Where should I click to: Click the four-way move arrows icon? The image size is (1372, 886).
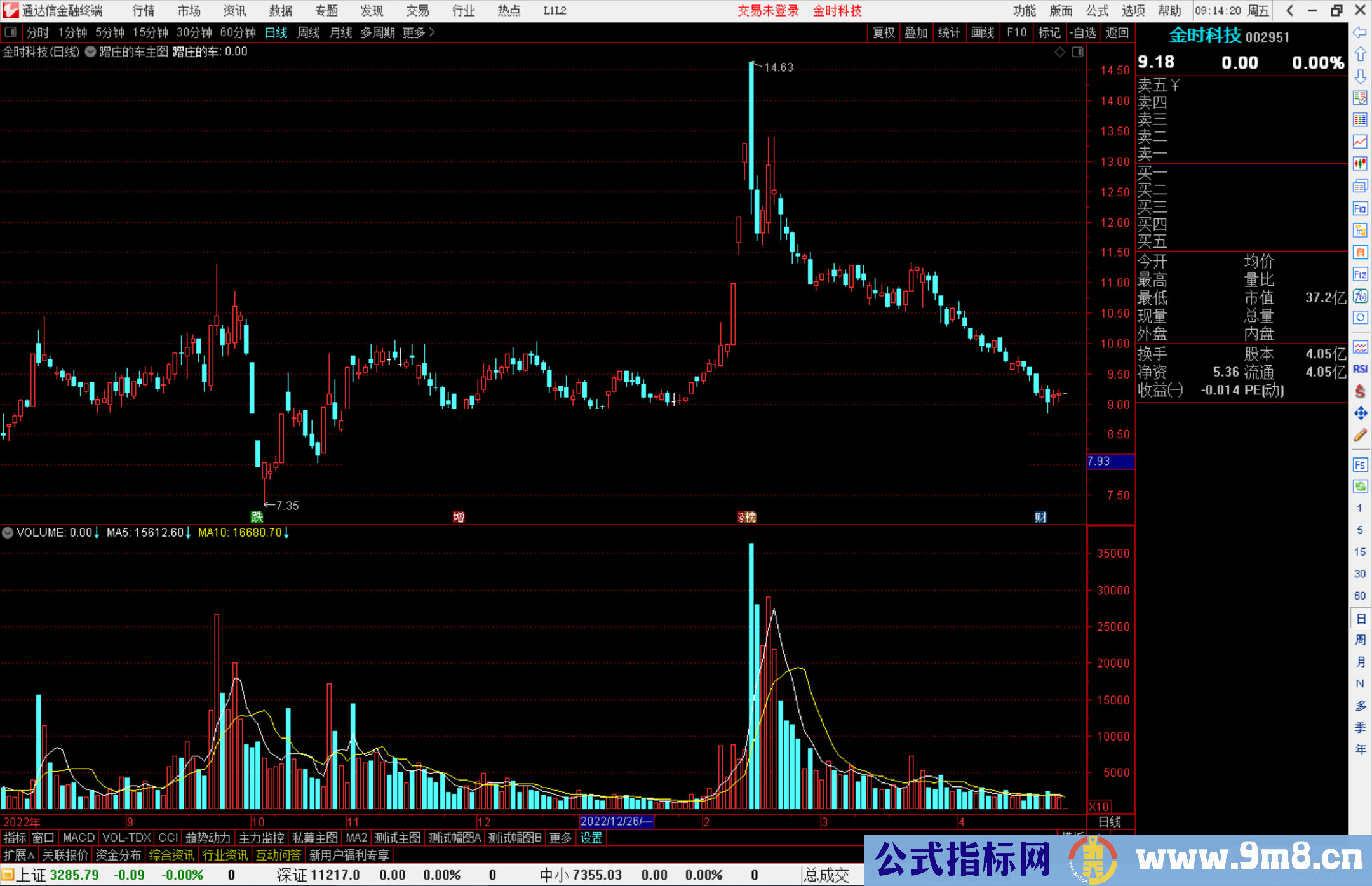tap(1360, 413)
